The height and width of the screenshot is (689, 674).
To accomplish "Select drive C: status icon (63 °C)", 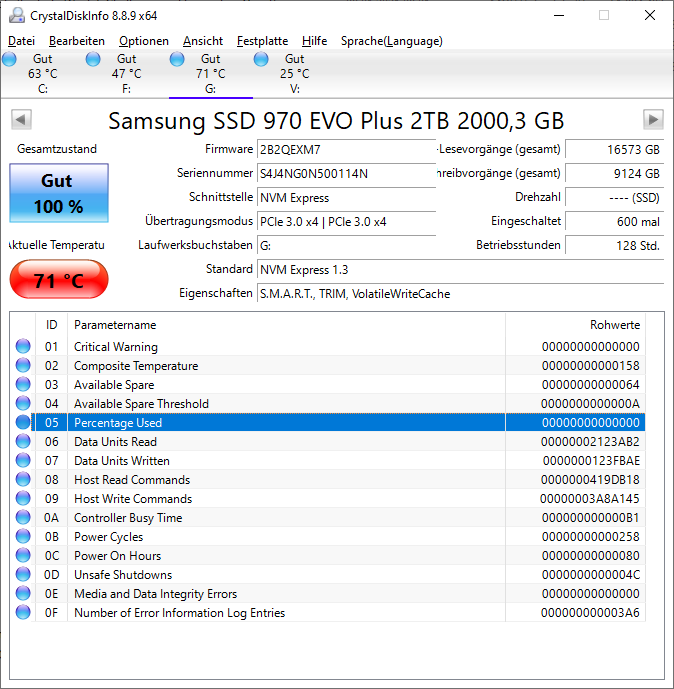I will pyautogui.click(x=9, y=59).
